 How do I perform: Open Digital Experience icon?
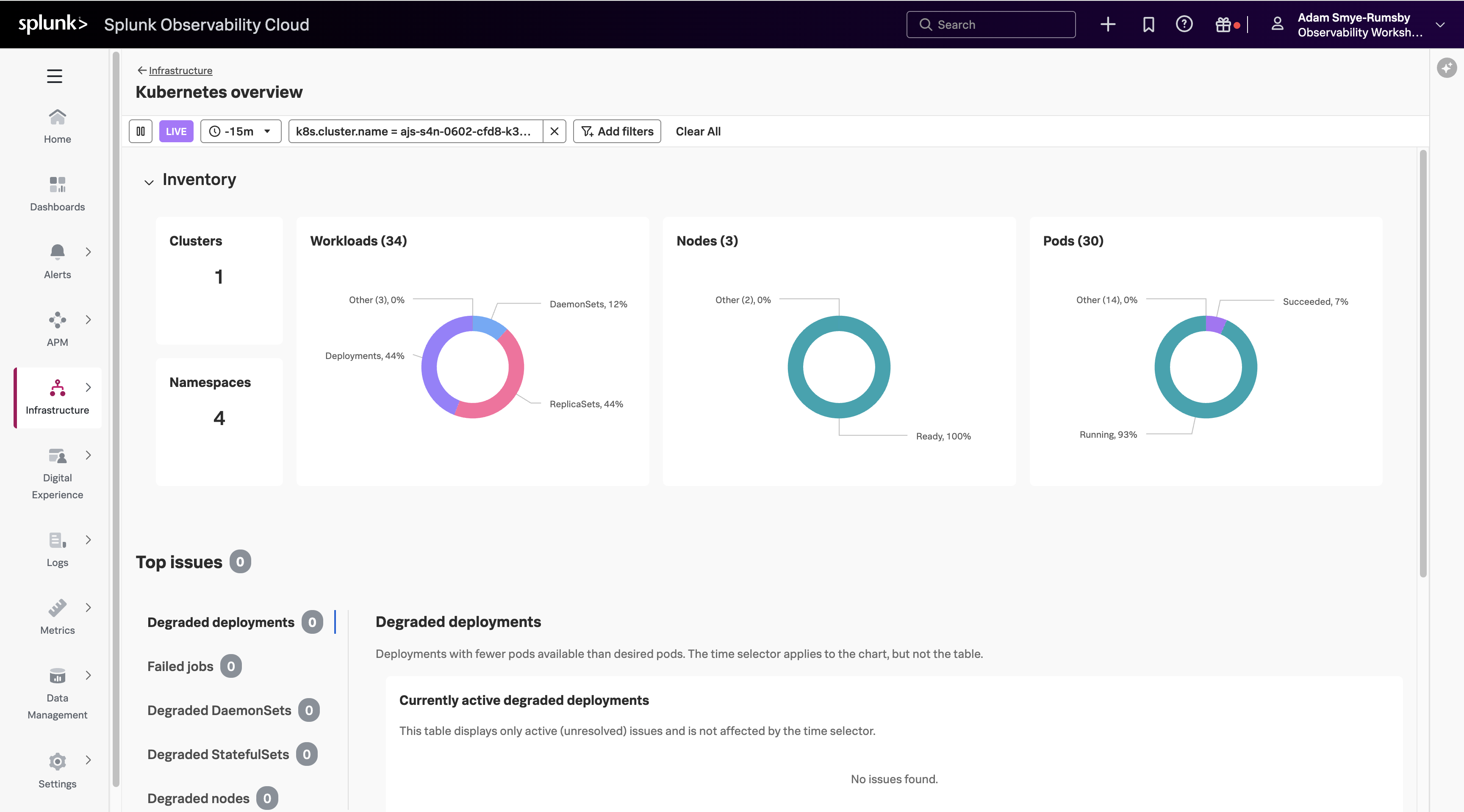pyautogui.click(x=58, y=456)
